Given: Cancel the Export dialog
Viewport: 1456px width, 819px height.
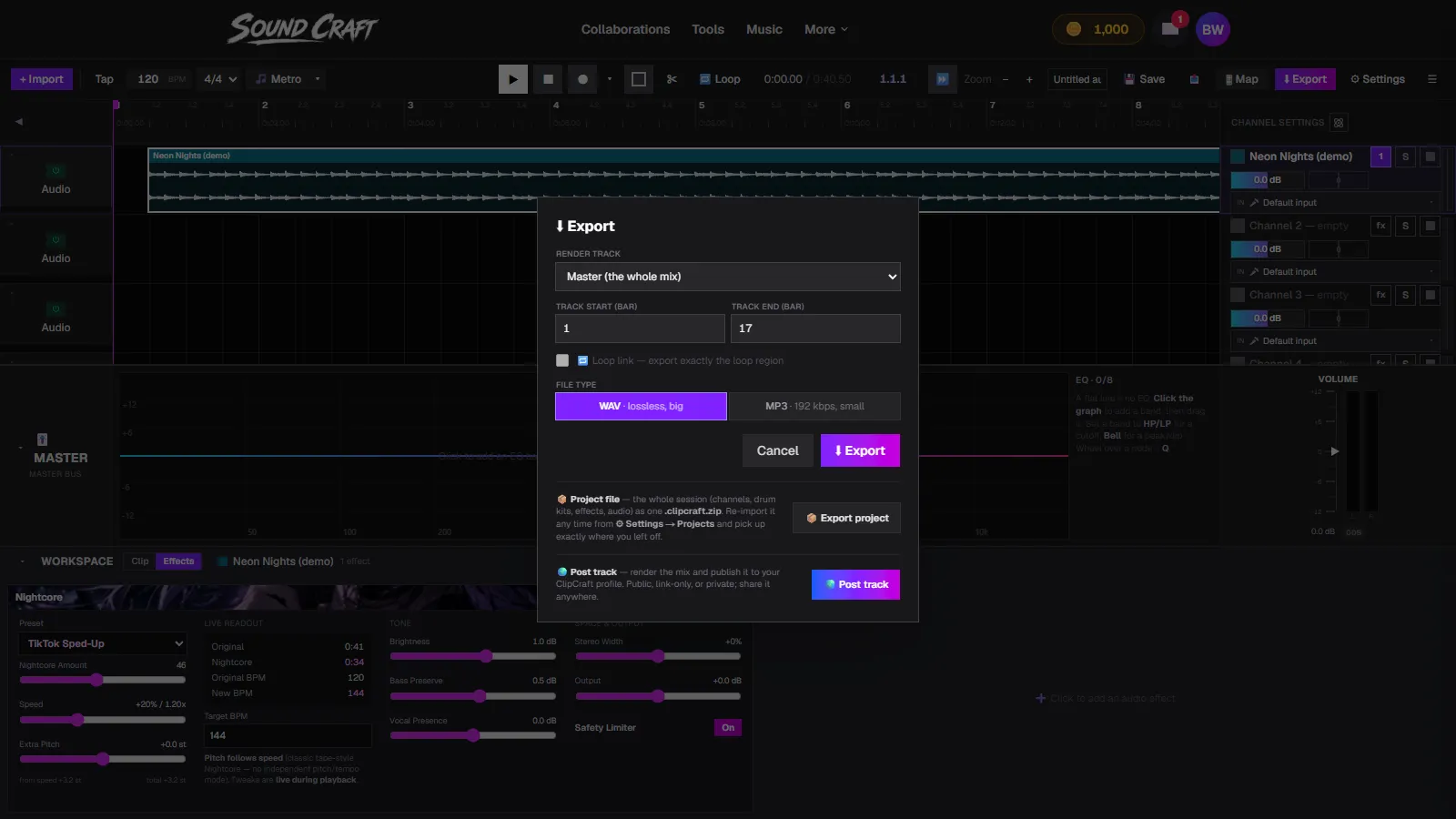Looking at the screenshot, I should 778,450.
